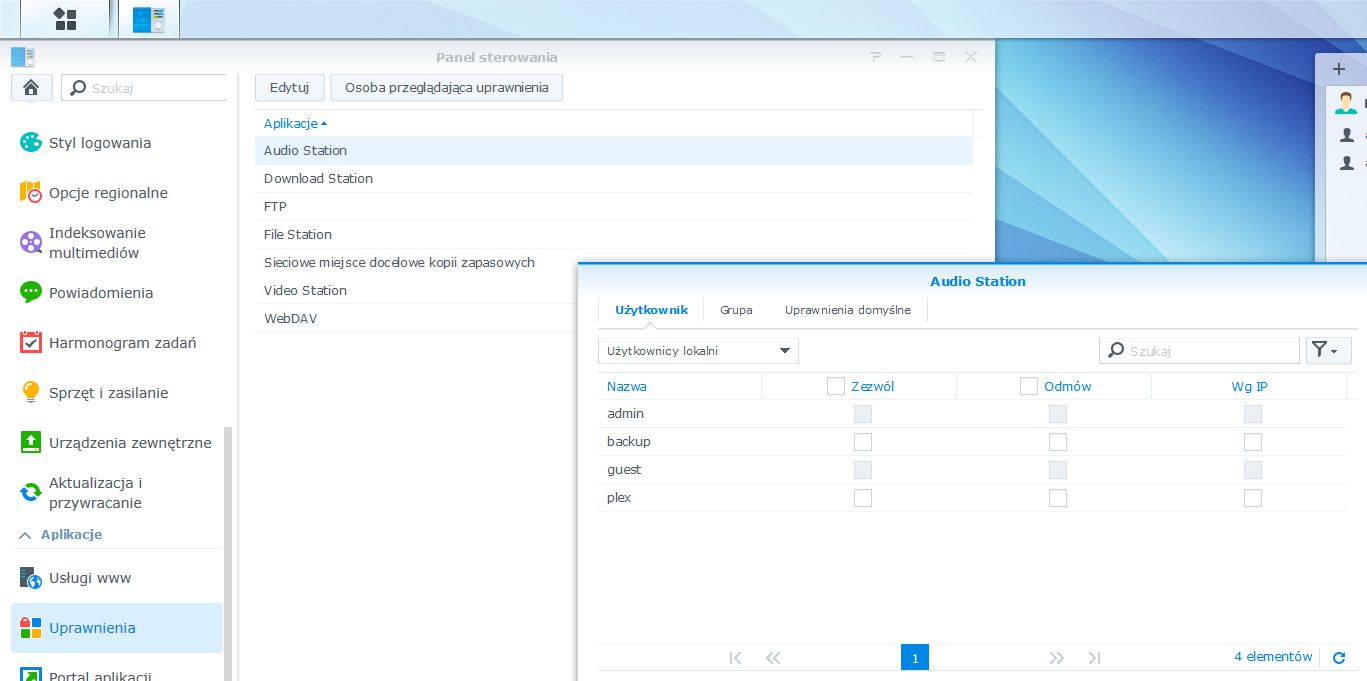This screenshot has height=681, width=1367.
Task: Click the Indeksowanie multimediów film reel icon
Action: 31,242
